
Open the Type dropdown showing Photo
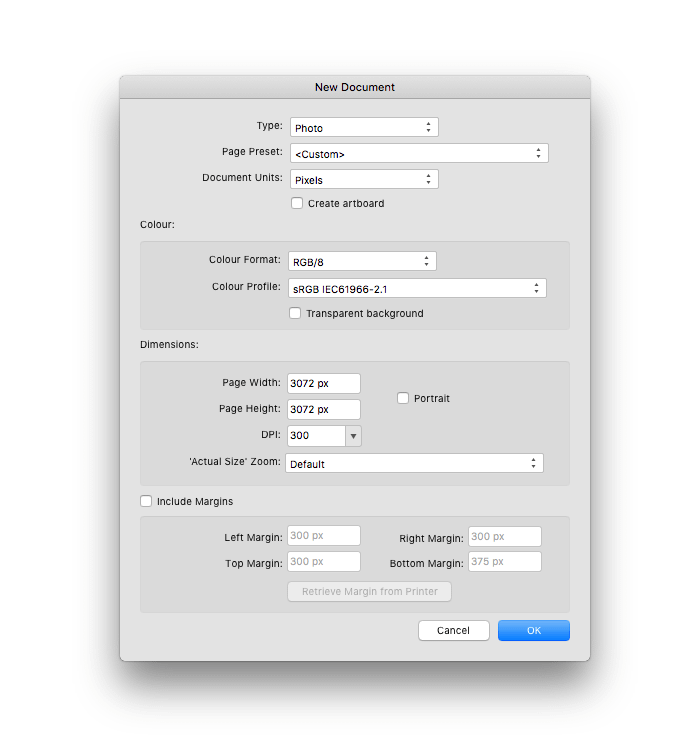pyautogui.click(x=364, y=128)
